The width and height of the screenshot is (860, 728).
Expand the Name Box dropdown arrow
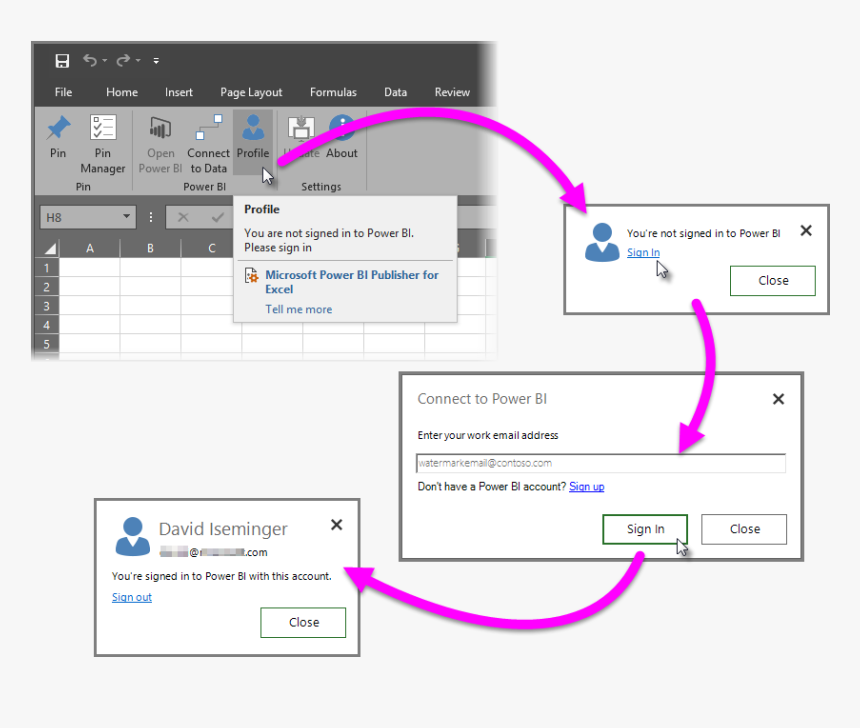pos(127,217)
